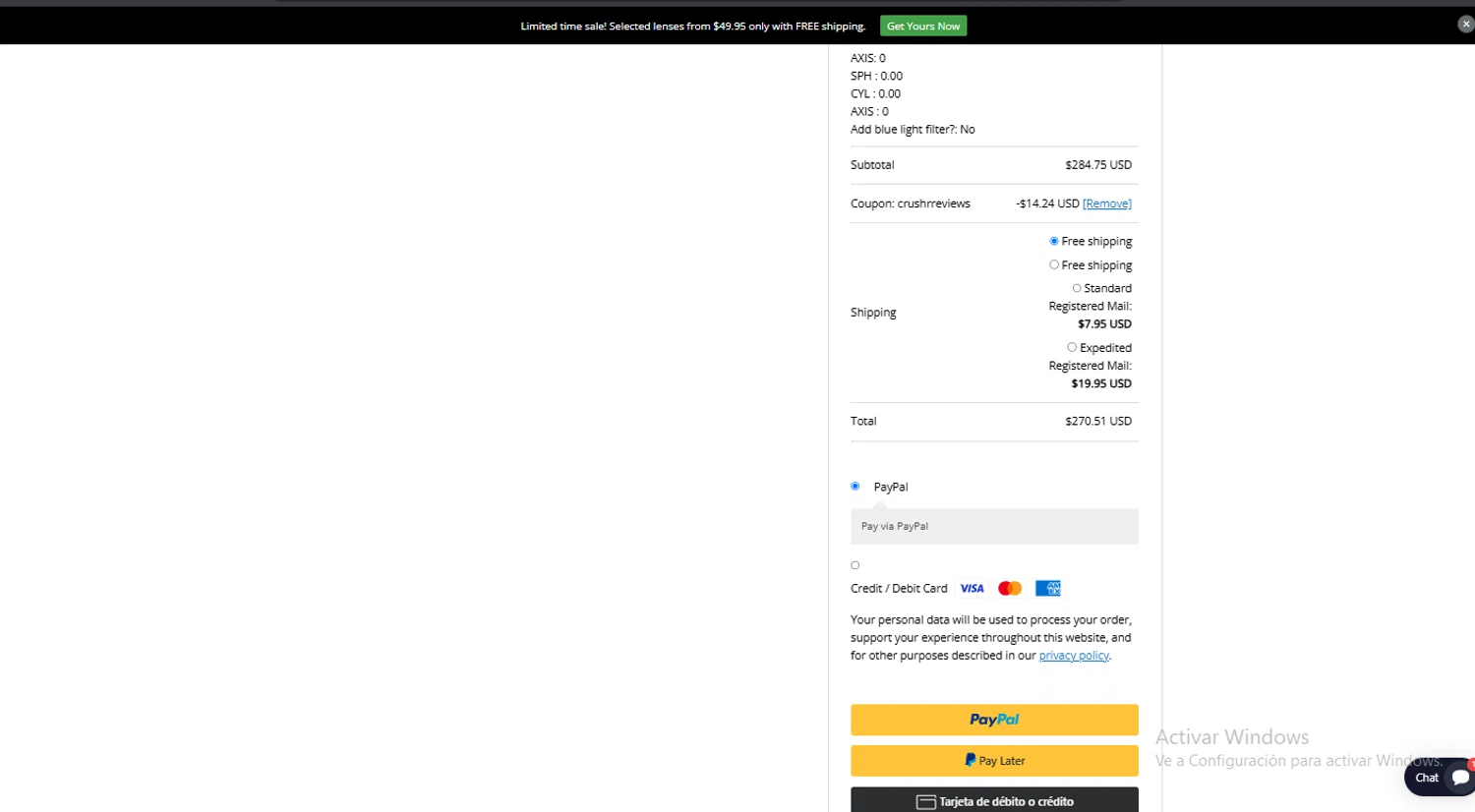Screen dimensions: 1475x812
Task: Close the sale banner with the X icon
Action: tap(1465, 25)
